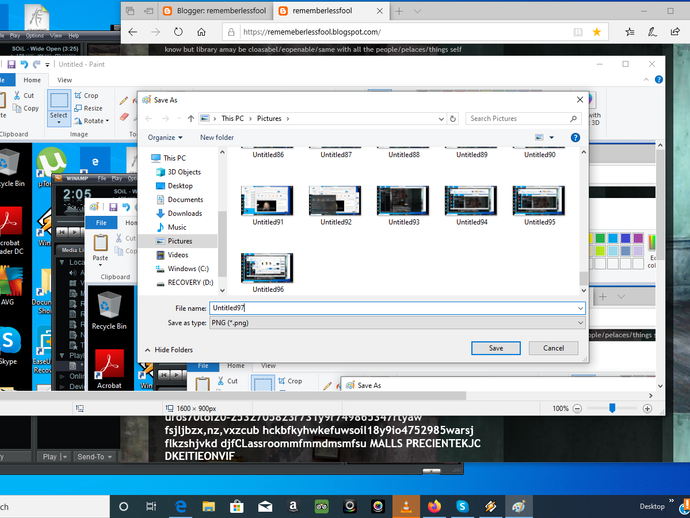The width and height of the screenshot is (690, 518).
Task: Open Windows (C:) drive in navigation pane
Action: point(188,268)
